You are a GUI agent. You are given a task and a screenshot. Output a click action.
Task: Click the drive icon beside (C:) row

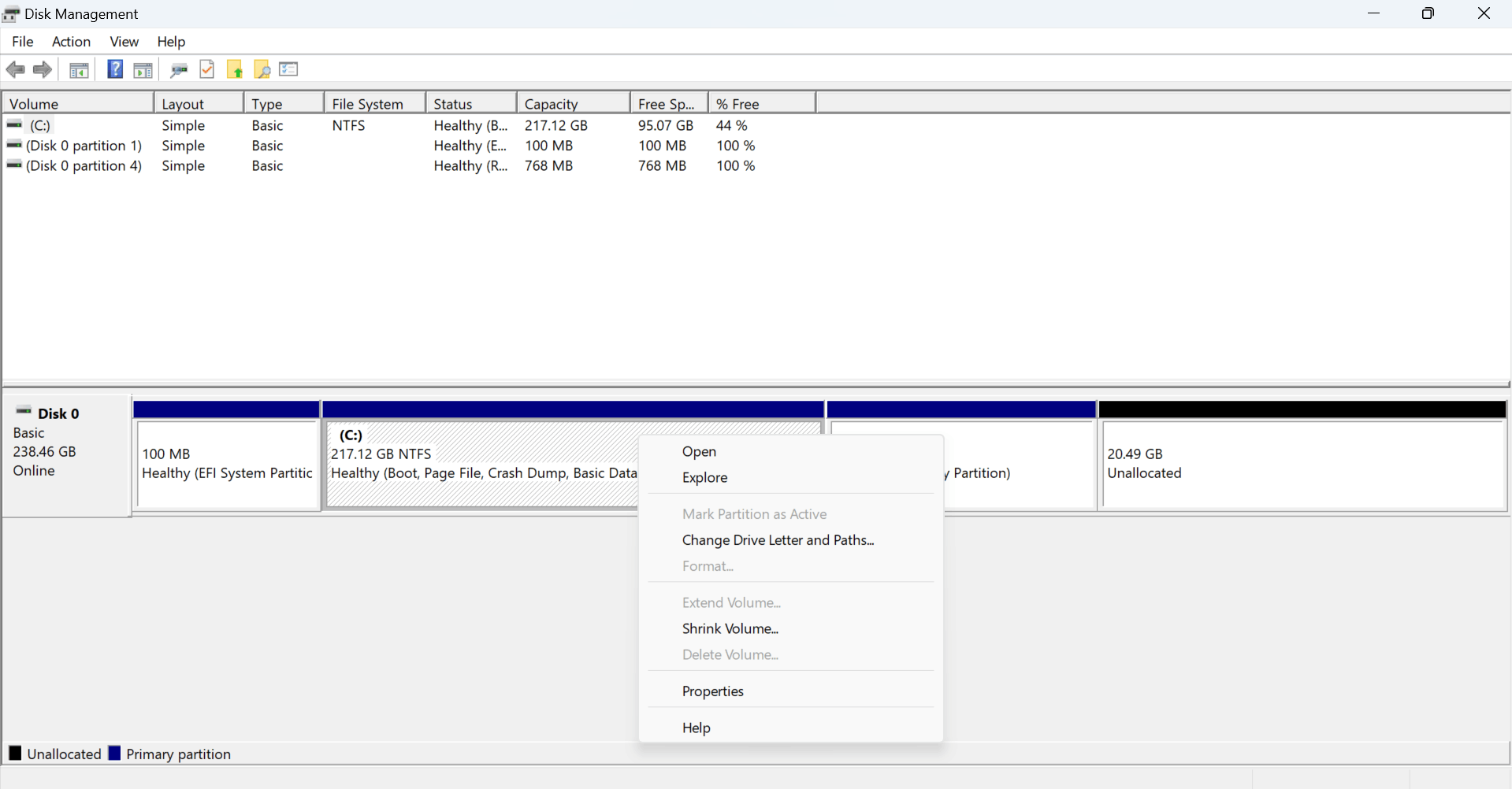14,124
